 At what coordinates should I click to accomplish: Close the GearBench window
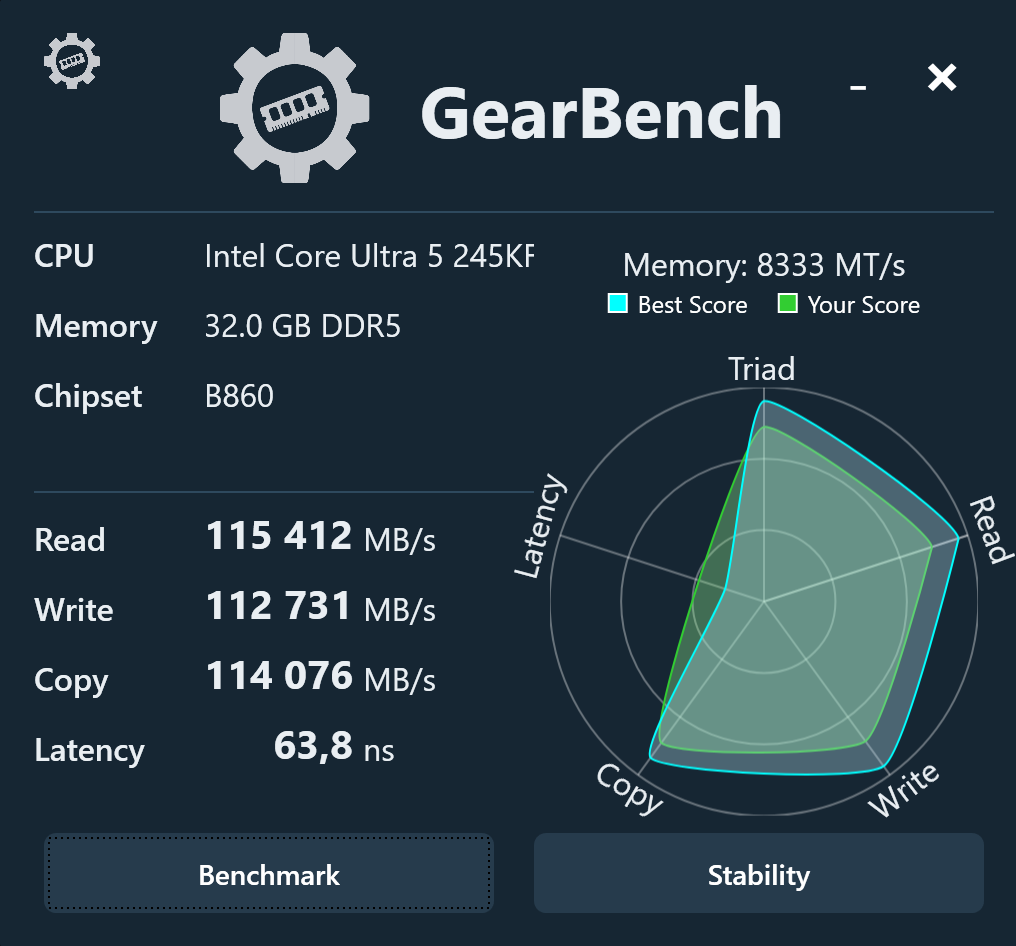pos(942,77)
